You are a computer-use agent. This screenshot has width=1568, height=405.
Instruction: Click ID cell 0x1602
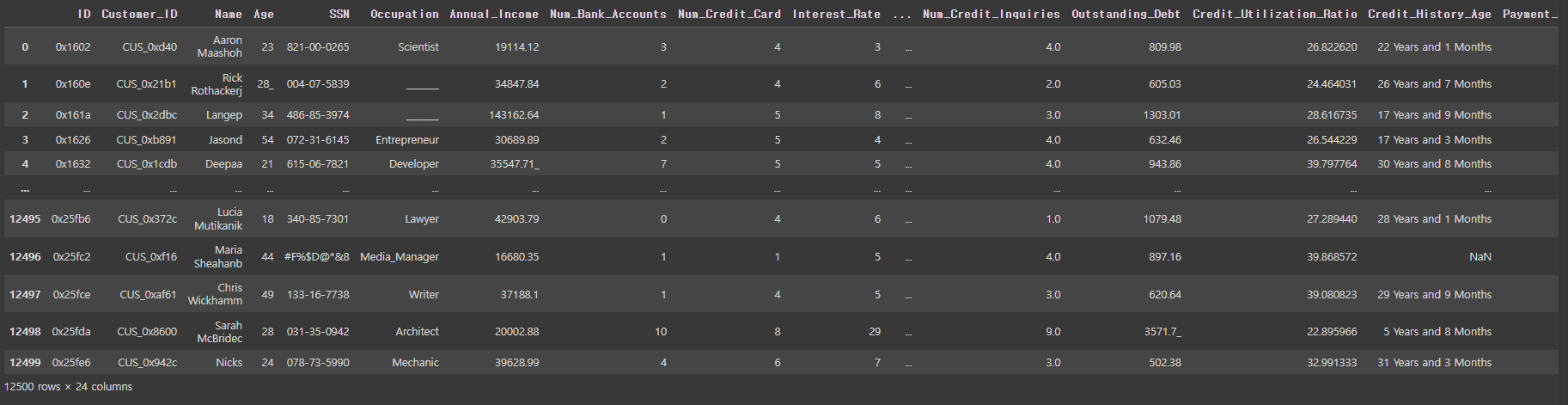73,47
